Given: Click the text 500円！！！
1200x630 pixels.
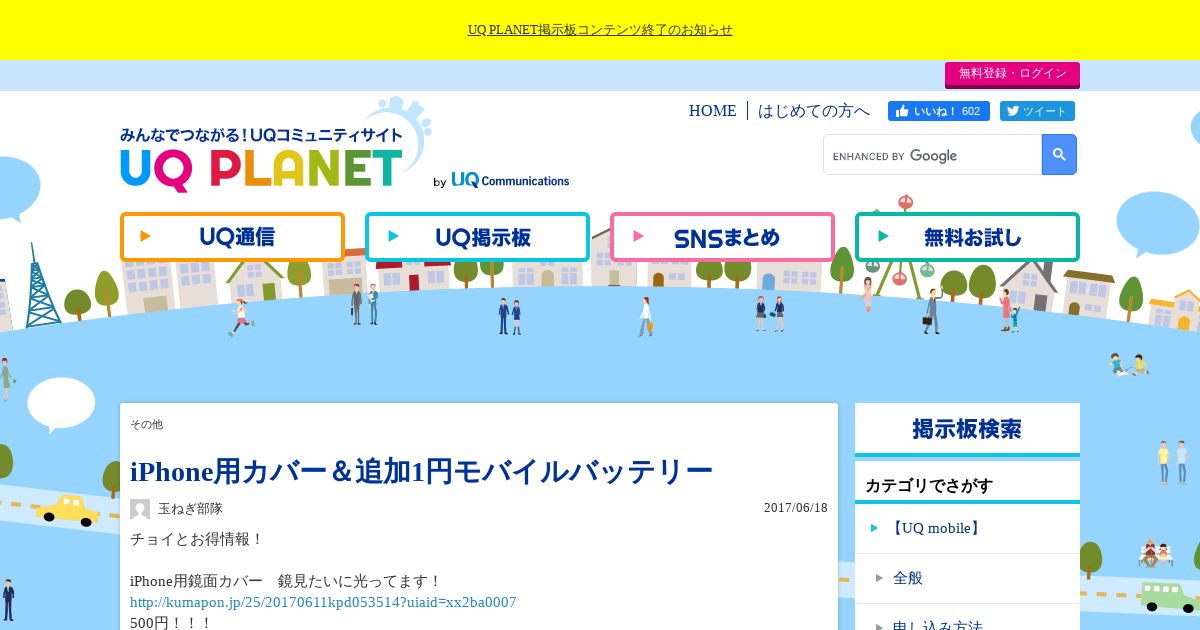Looking at the screenshot, I should pyautogui.click(x=171, y=622).
